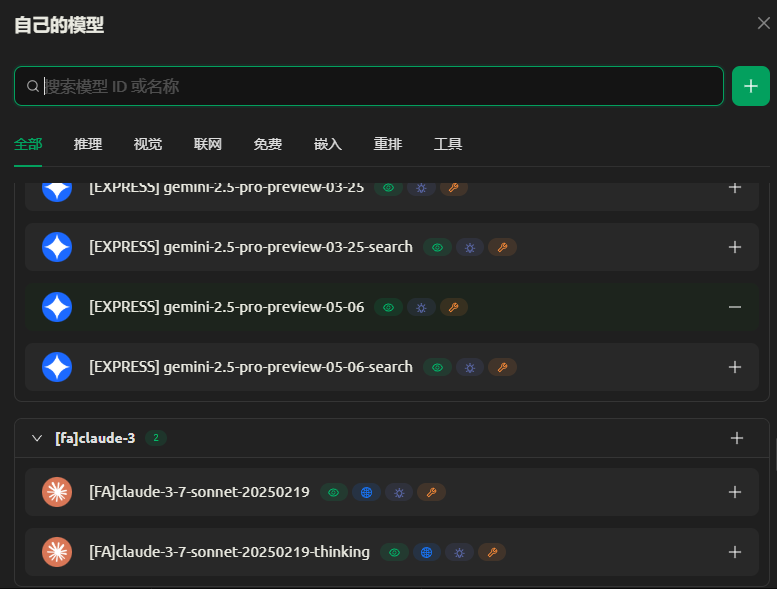This screenshot has height=589, width=777.
Task: Switch to the 视觉 tab
Action: click(148, 144)
